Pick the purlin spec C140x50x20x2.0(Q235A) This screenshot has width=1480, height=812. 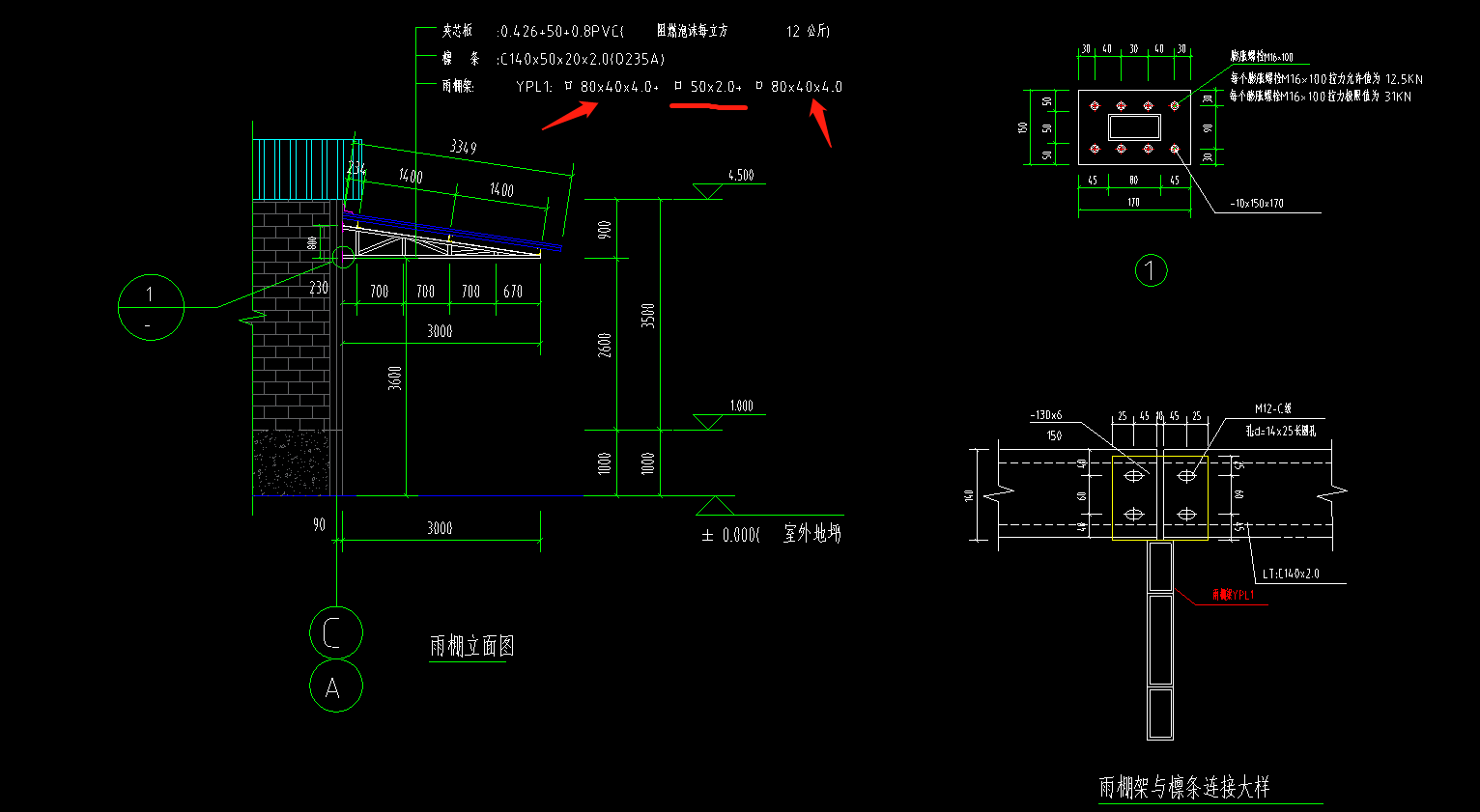tap(582, 59)
